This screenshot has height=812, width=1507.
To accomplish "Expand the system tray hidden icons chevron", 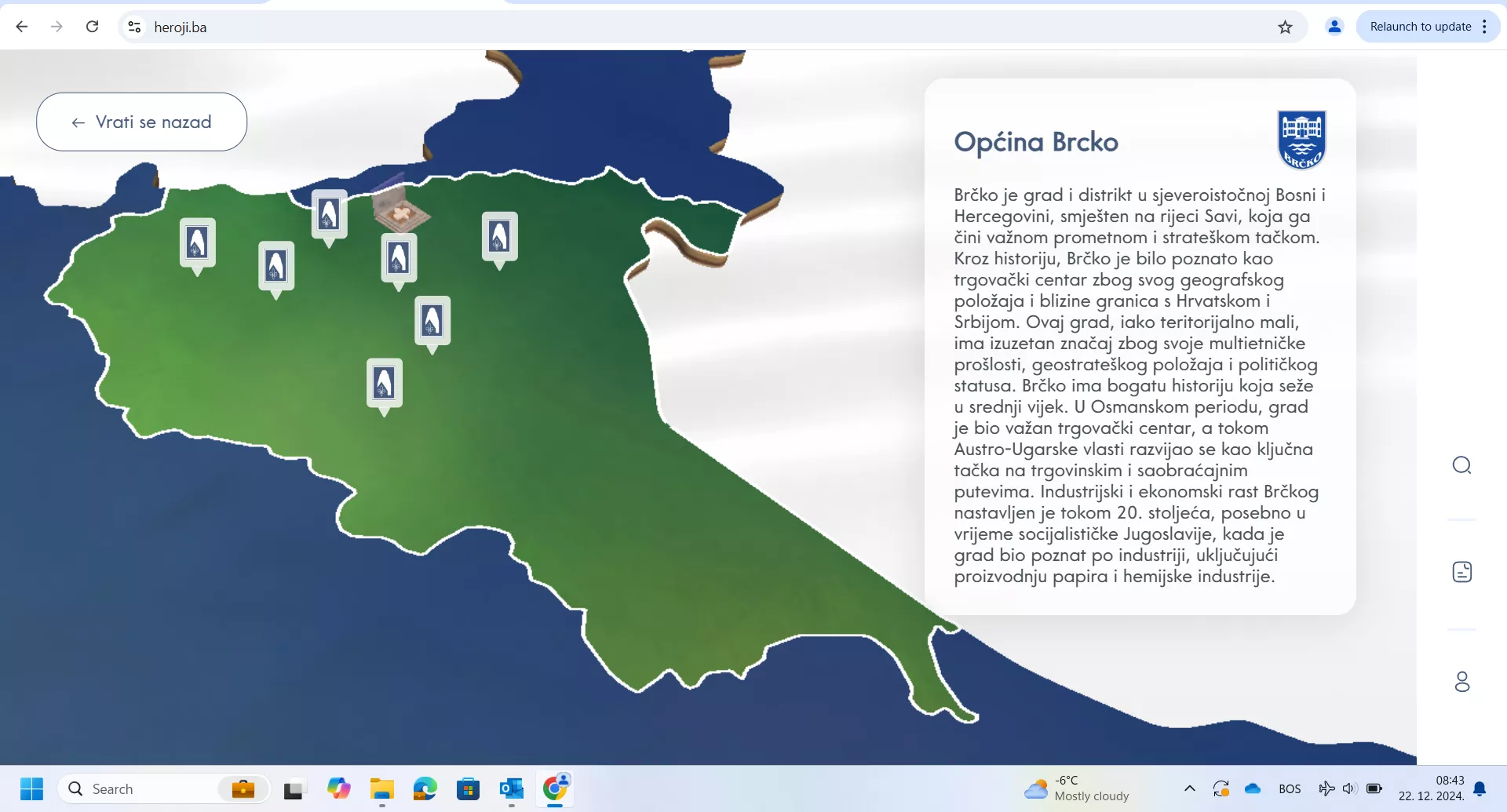I will click(x=1190, y=788).
